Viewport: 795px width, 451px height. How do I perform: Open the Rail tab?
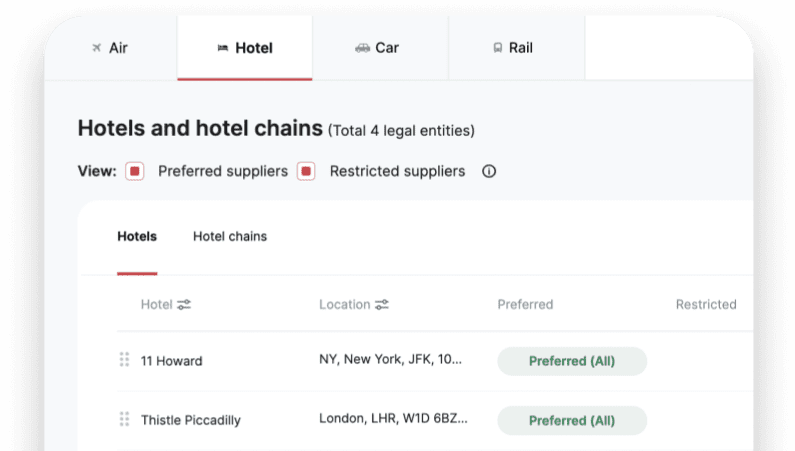click(517, 48)
